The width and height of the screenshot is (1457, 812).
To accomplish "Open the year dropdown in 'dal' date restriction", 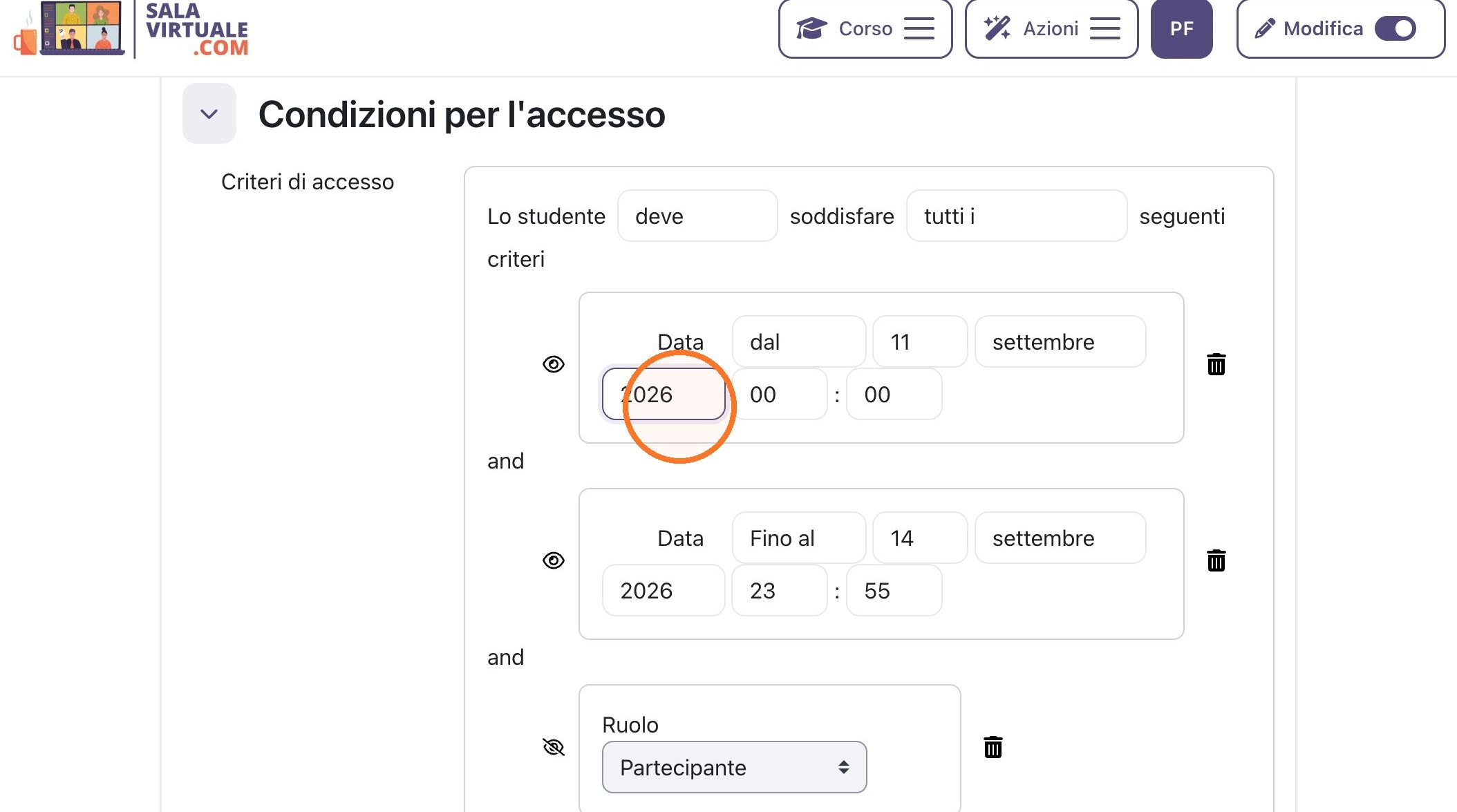I will coord(664,394).
